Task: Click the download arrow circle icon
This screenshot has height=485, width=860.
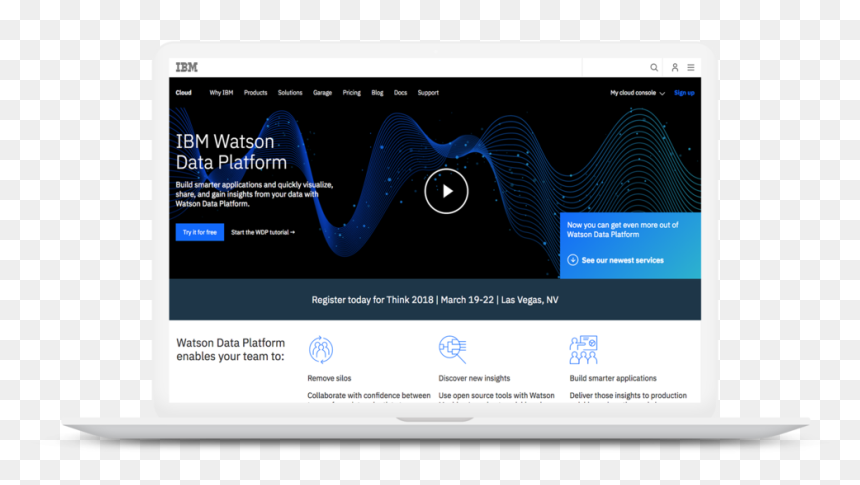Action: (573, 260)
